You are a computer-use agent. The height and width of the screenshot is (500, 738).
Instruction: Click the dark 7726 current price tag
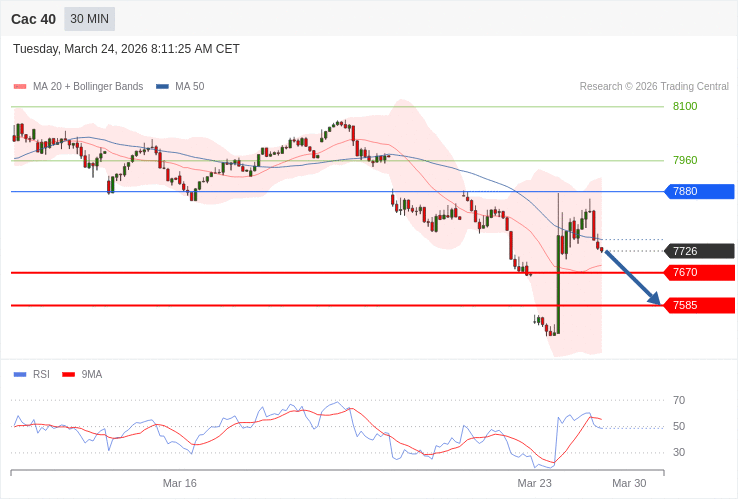pos(699,251)
